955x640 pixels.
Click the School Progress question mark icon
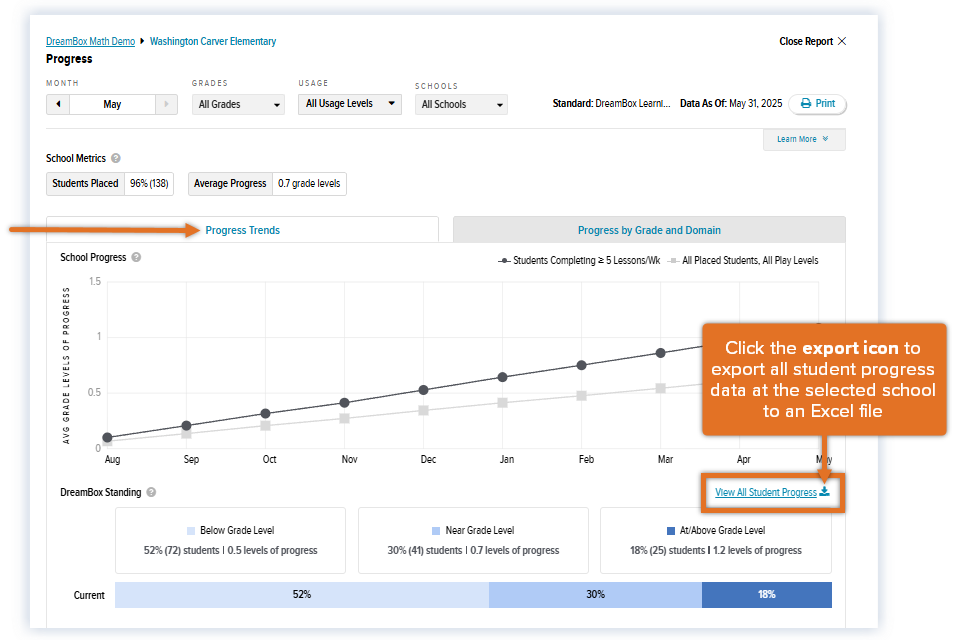[x=137, y=257]
